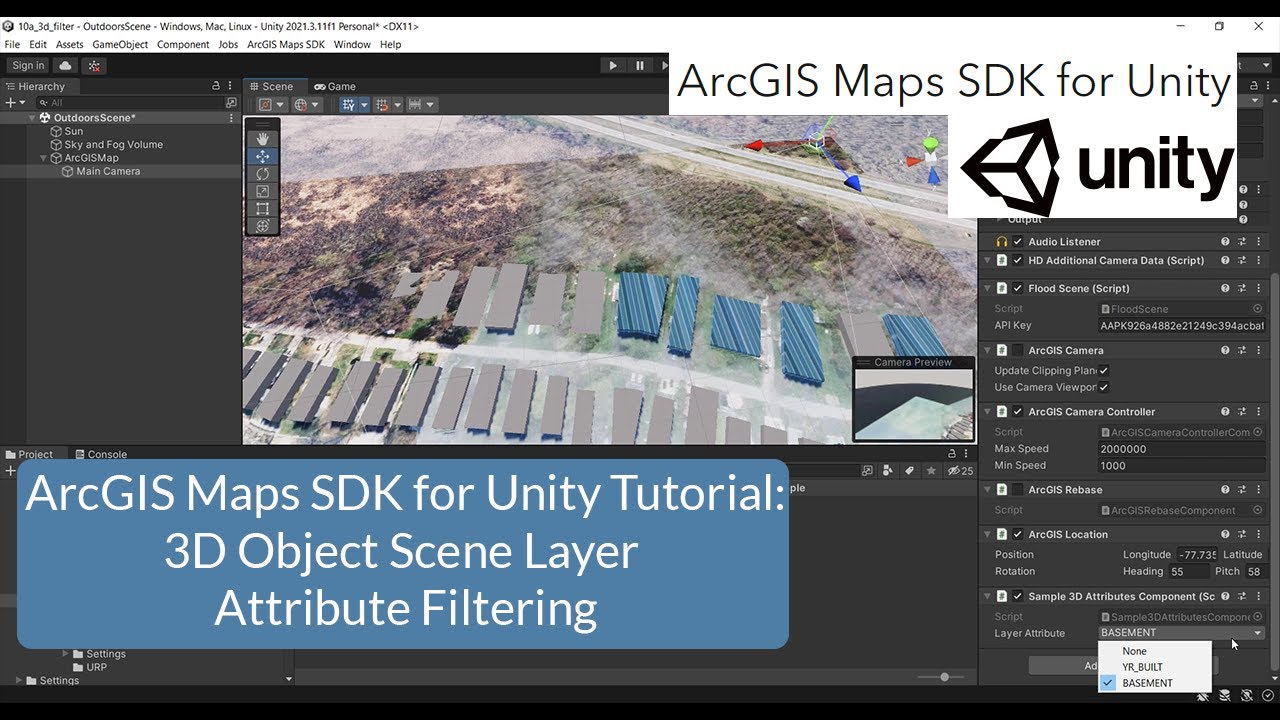Collapse the Flood Scene component foldout
The height and width of the screenshot is (720, 1280).
pos(987,289)
